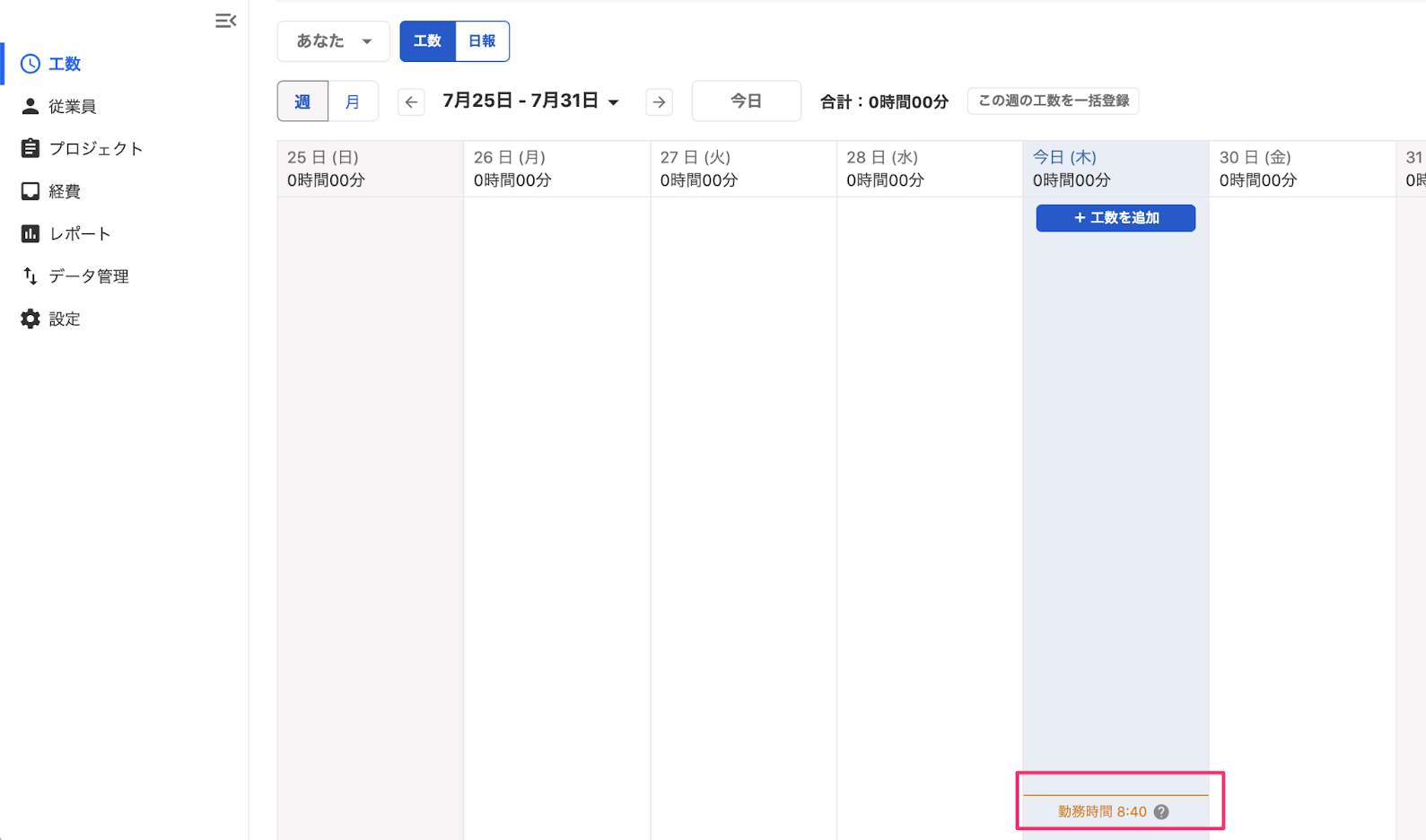Image resolution: width=1426 pixels, height=840 pixels.
Task: Go to the next week arrow
Action: point(660,101)
